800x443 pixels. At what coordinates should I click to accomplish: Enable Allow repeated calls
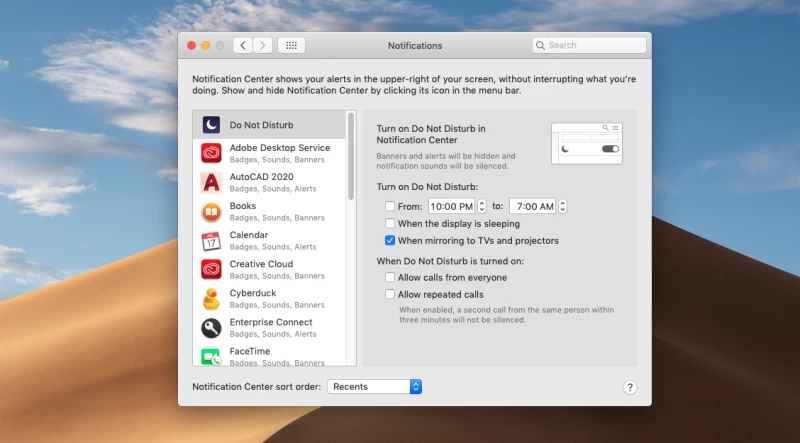point(390,294)
